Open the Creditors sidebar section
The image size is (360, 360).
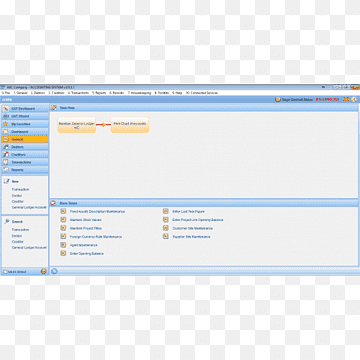pos(25,155)
